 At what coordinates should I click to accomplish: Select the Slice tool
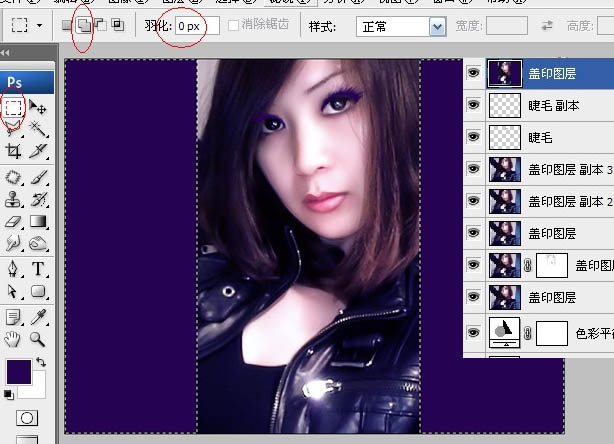(38, 150)
